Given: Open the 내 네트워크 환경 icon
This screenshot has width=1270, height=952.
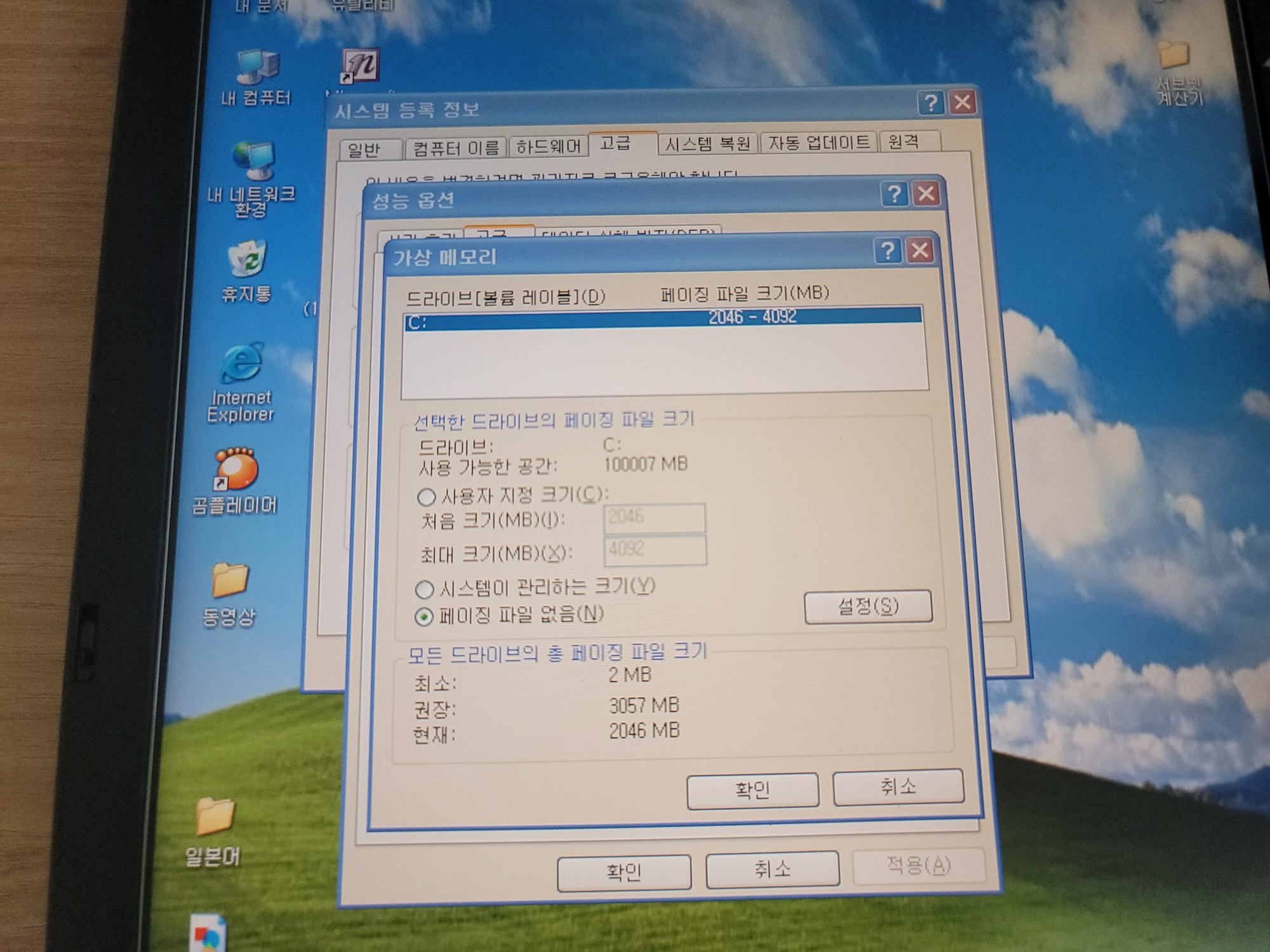Looking at the screenshot, I should pyautogui.click(x=253, y=161).
